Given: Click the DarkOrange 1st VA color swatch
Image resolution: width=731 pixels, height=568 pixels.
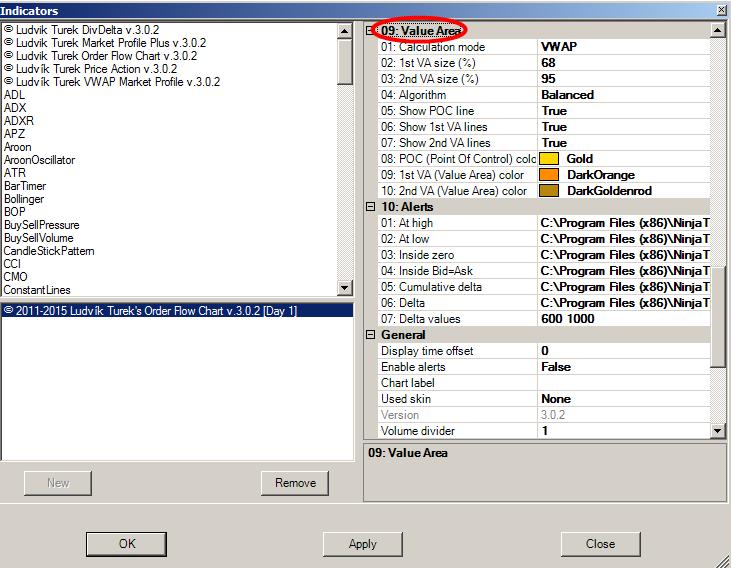Looking at the screenshot, I should [x=549, y=174].
